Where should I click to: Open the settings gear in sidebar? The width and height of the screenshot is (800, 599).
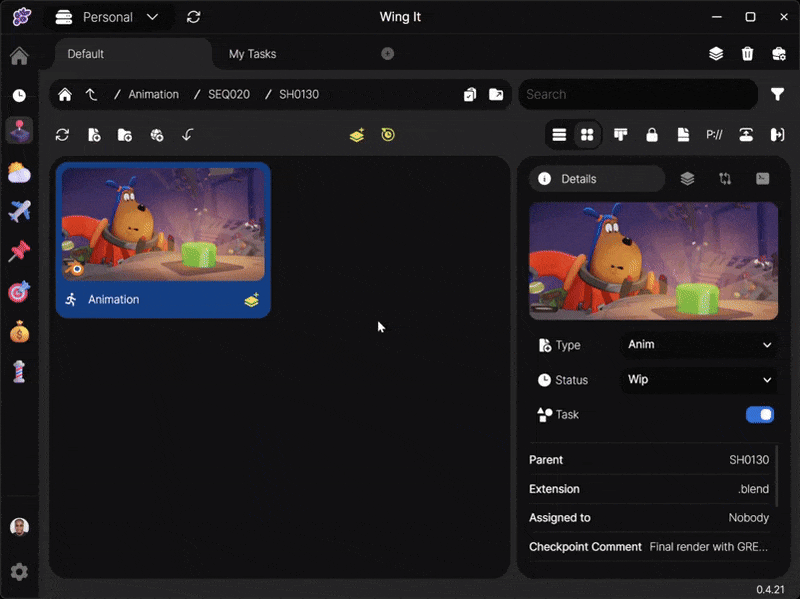point(19,572)
